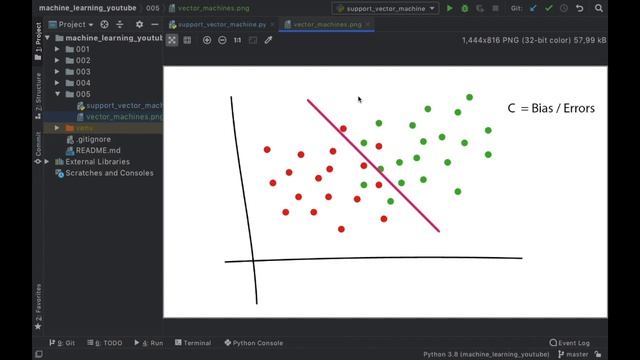Select vector_machines.png in the tree
Image resolution: width=640 pixels, height=360 pixels.
click(x=120, y=117)
